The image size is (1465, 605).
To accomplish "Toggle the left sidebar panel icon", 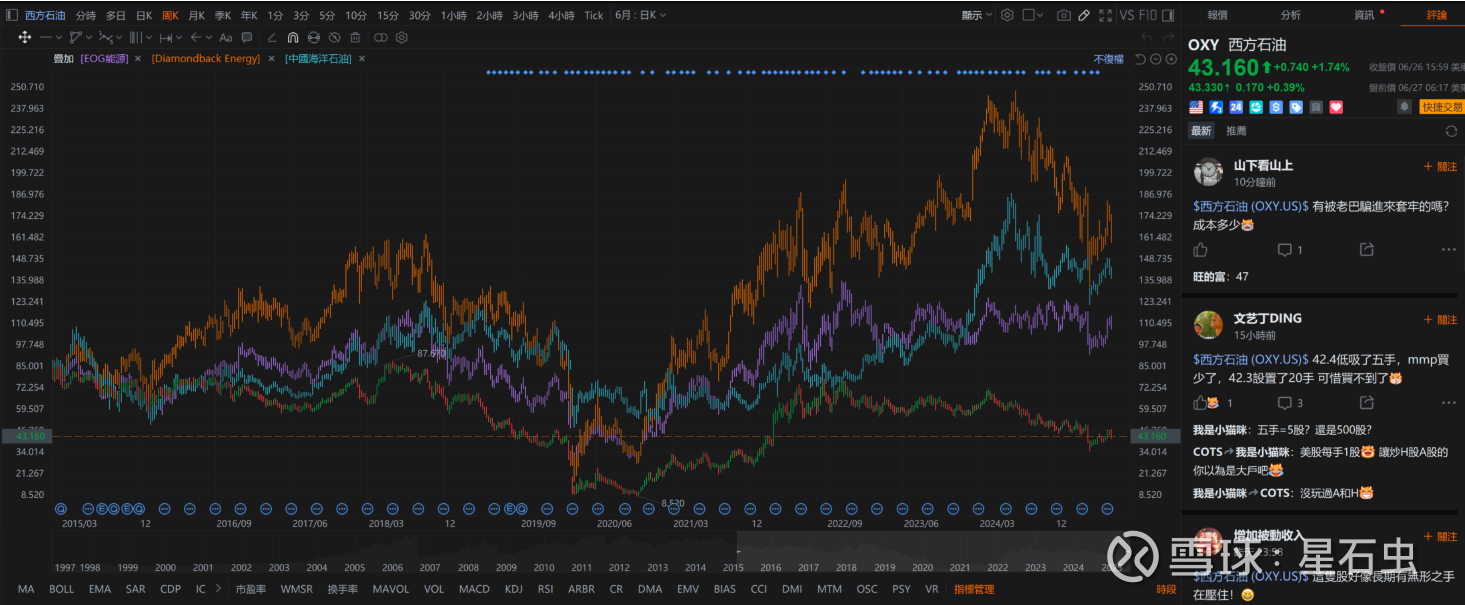I will 10,15.
